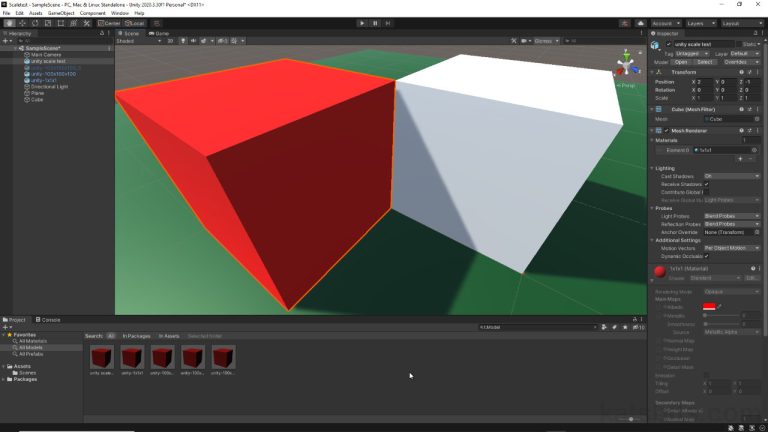Select the Rotate tool in toolbar
This screenshot has width=768, height=432.
(x=34, y=23)
